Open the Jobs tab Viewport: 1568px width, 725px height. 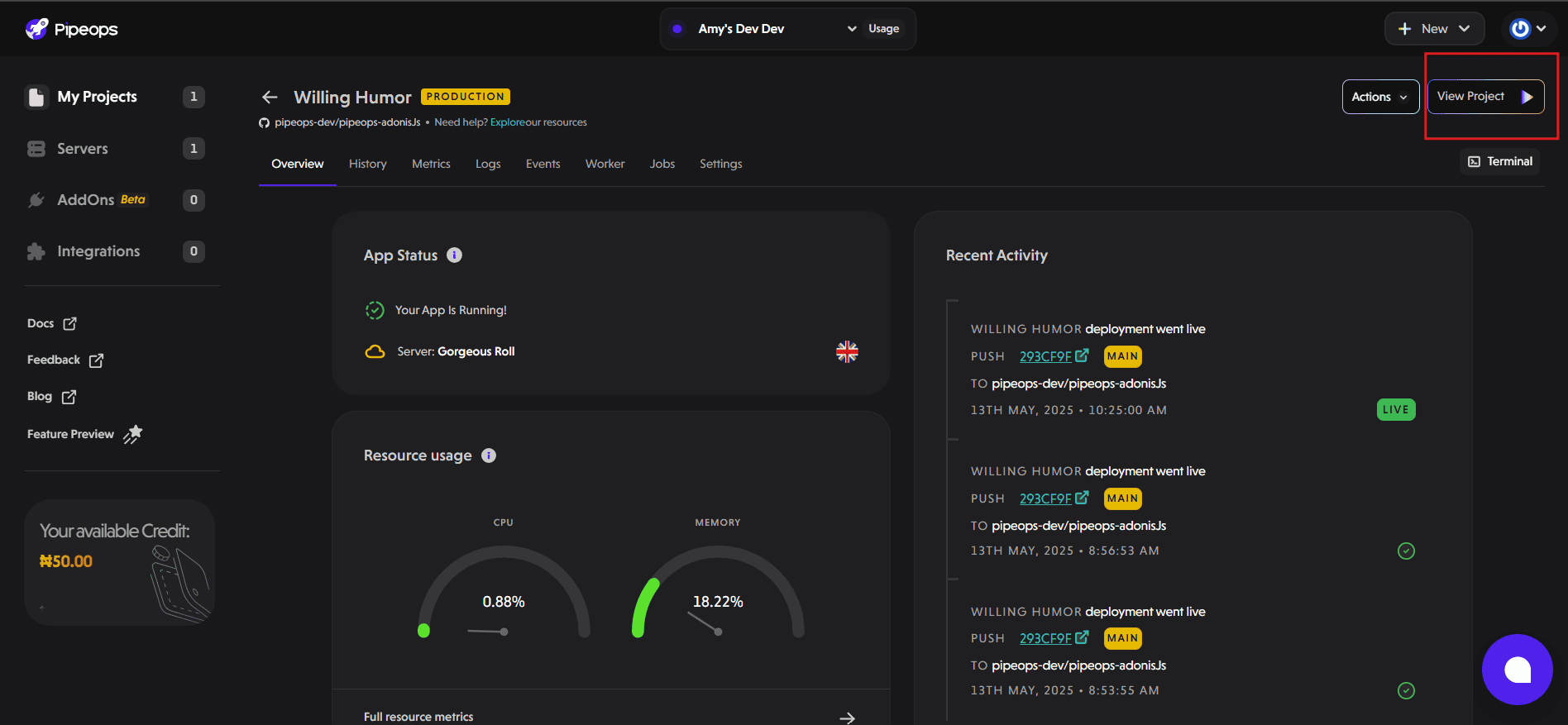tap(662, 164)
